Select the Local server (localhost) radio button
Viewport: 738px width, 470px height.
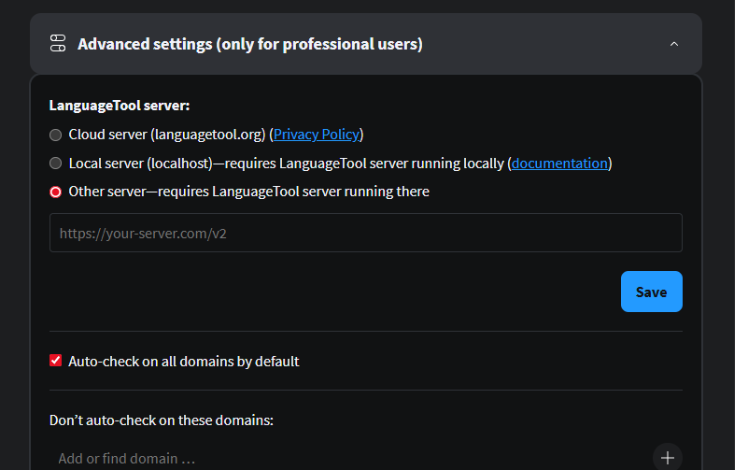tap(56, 163)
